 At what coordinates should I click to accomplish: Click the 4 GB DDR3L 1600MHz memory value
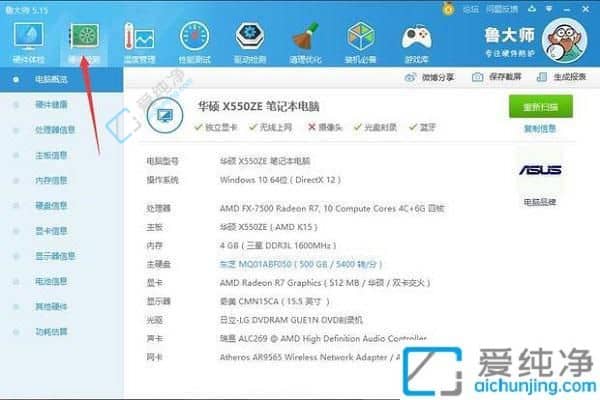[x=278, y=245]
